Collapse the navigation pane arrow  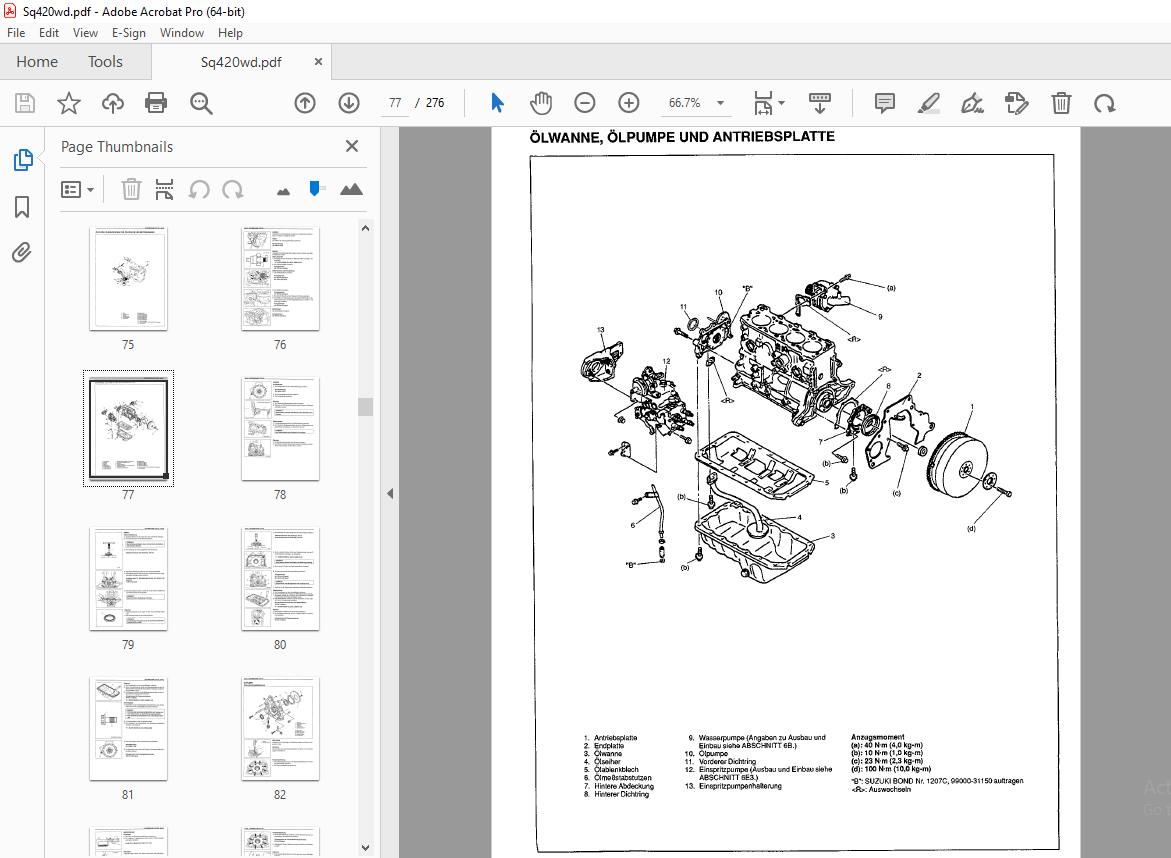(390, 494)
